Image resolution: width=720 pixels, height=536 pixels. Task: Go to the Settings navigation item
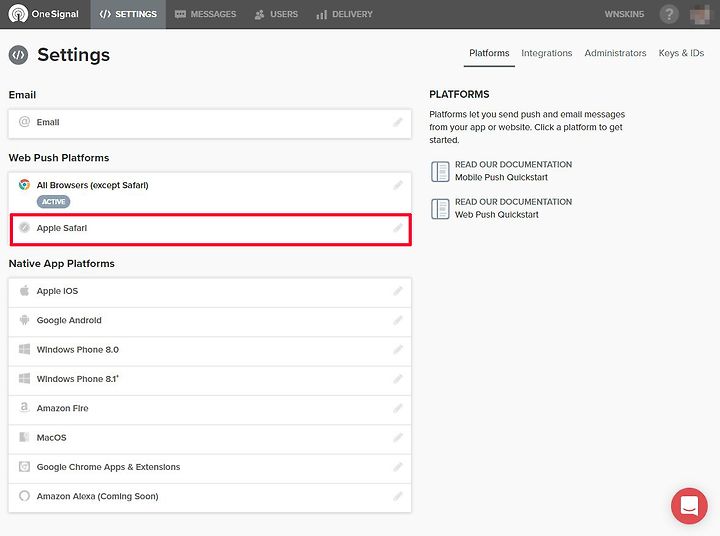[x=128, y=14]
